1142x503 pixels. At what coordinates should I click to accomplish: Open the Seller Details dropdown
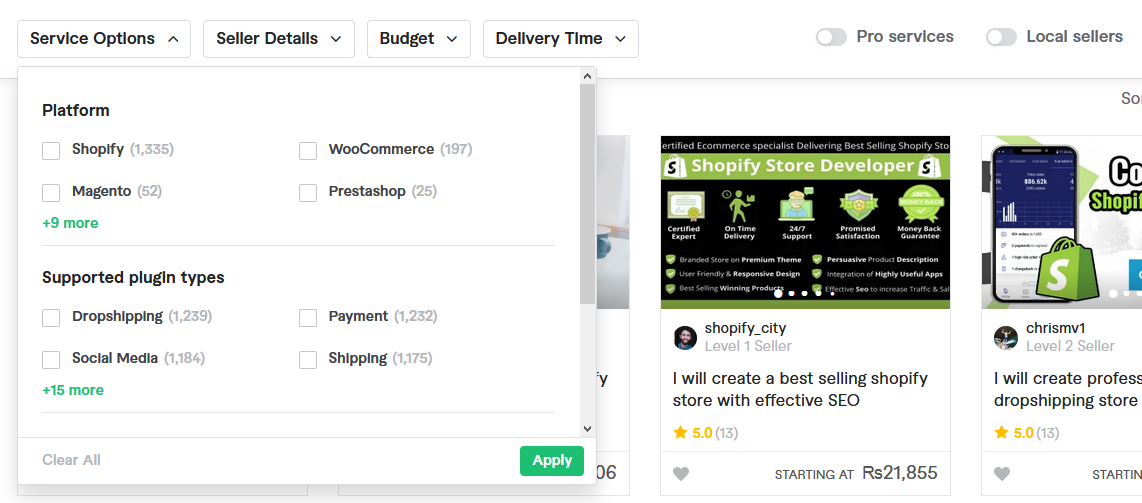coord(279,39)
